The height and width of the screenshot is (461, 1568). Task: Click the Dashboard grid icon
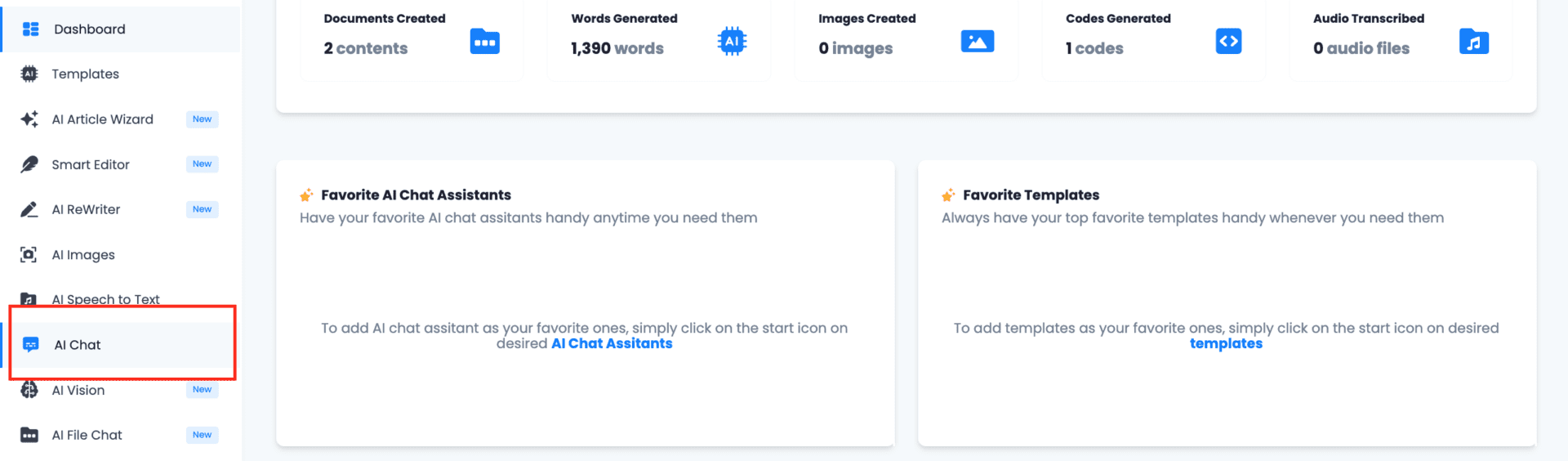31,29
